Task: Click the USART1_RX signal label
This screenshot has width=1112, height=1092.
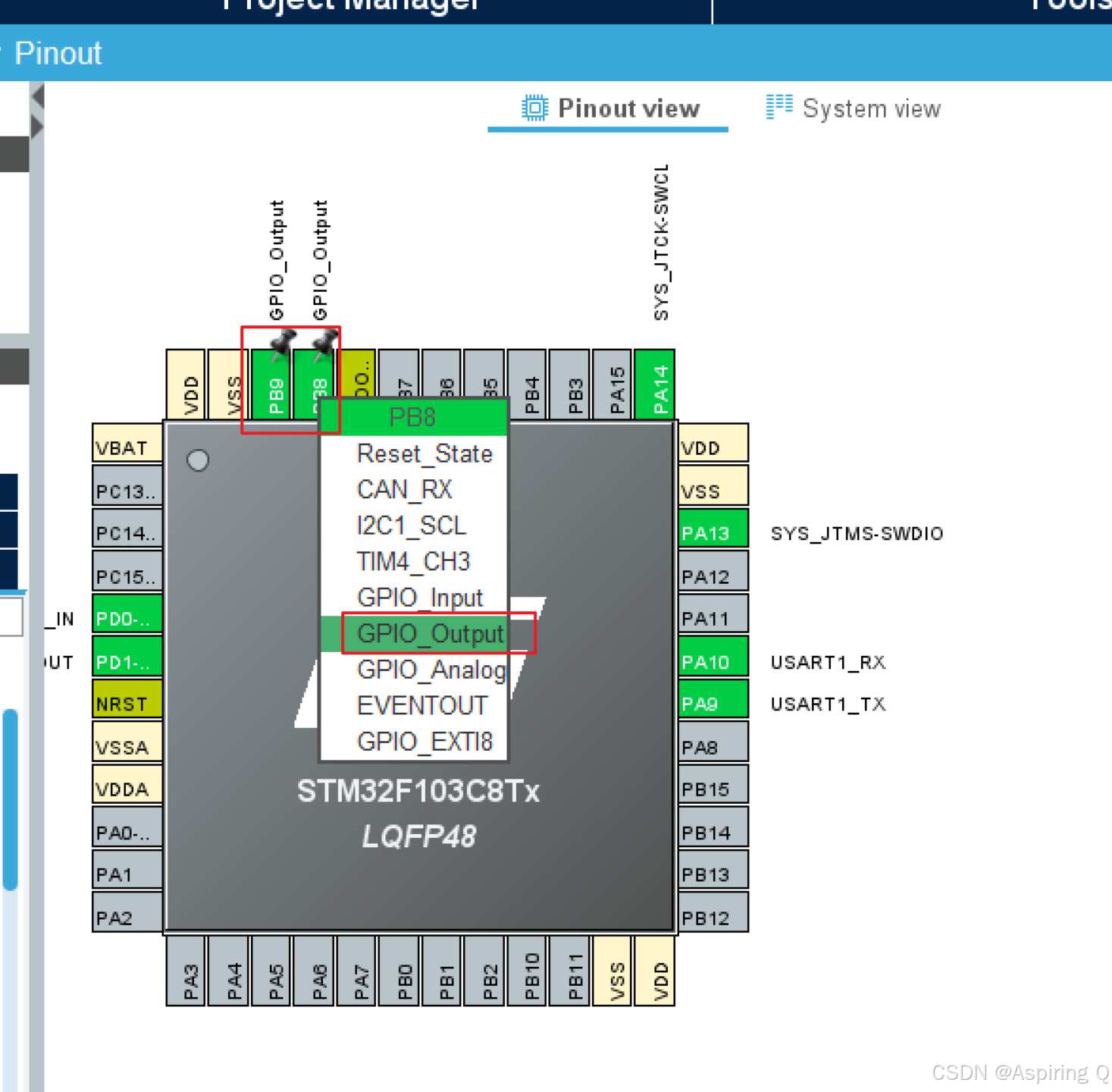Action: (828, 662)
